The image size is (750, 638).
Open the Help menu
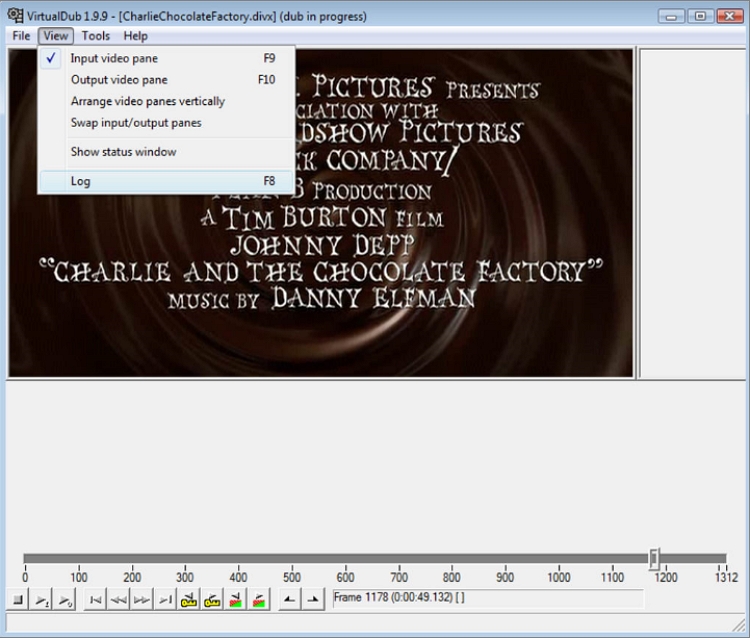coord(135,36)
